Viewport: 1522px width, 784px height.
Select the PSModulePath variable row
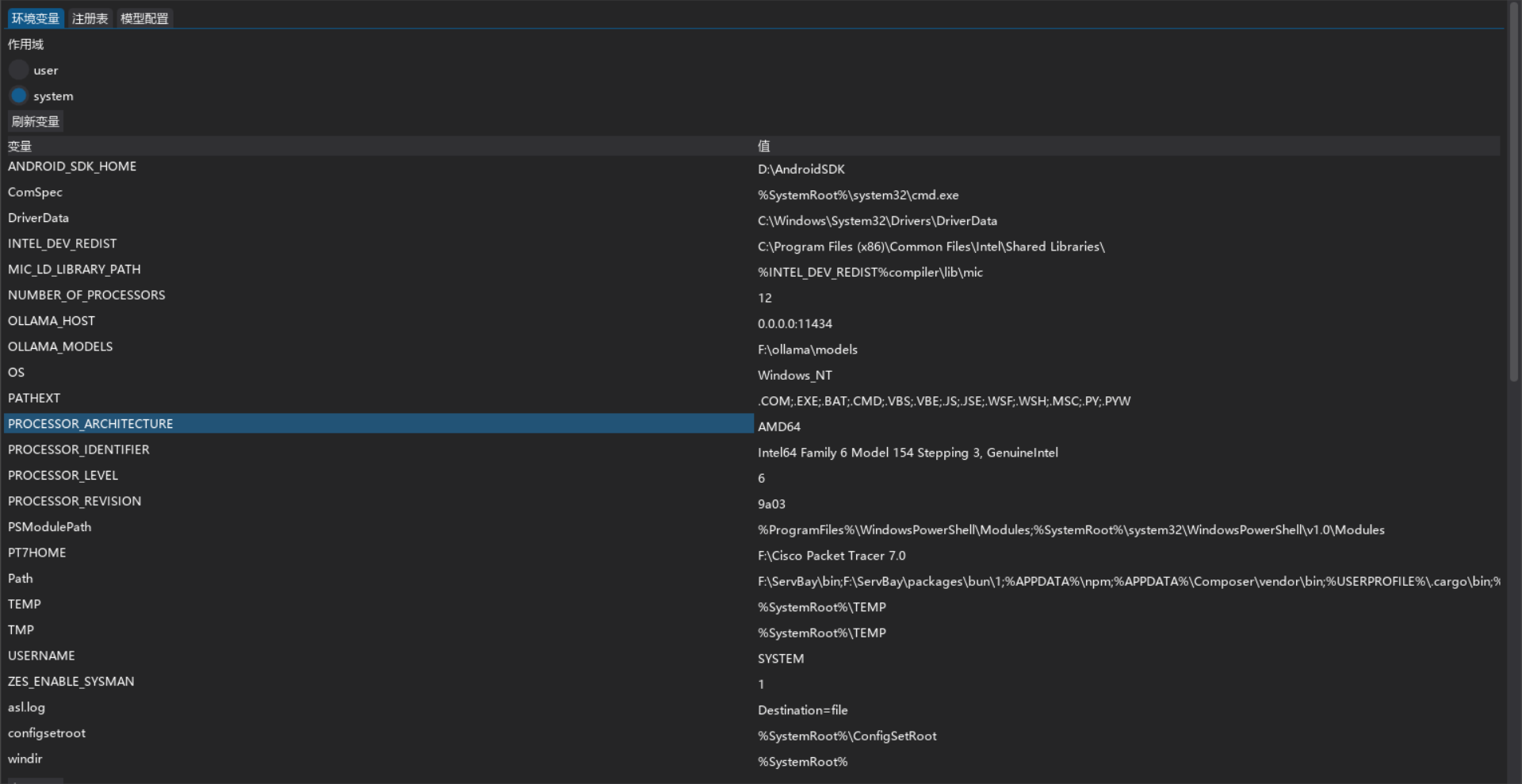click(x=50, y=527)
